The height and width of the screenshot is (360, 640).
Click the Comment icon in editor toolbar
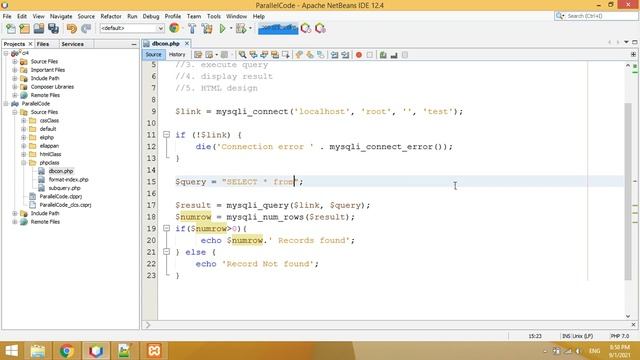point(383,55)
